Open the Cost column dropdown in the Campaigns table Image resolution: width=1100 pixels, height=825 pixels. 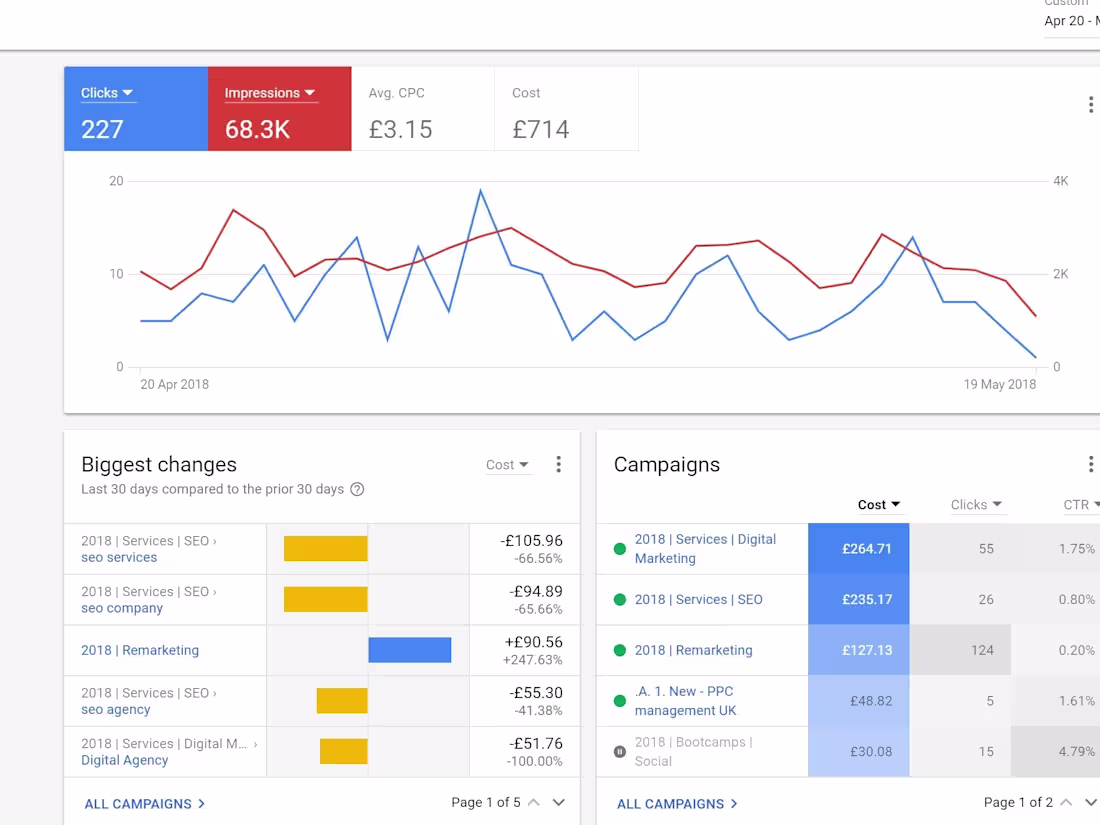click(x=879, y=505)
